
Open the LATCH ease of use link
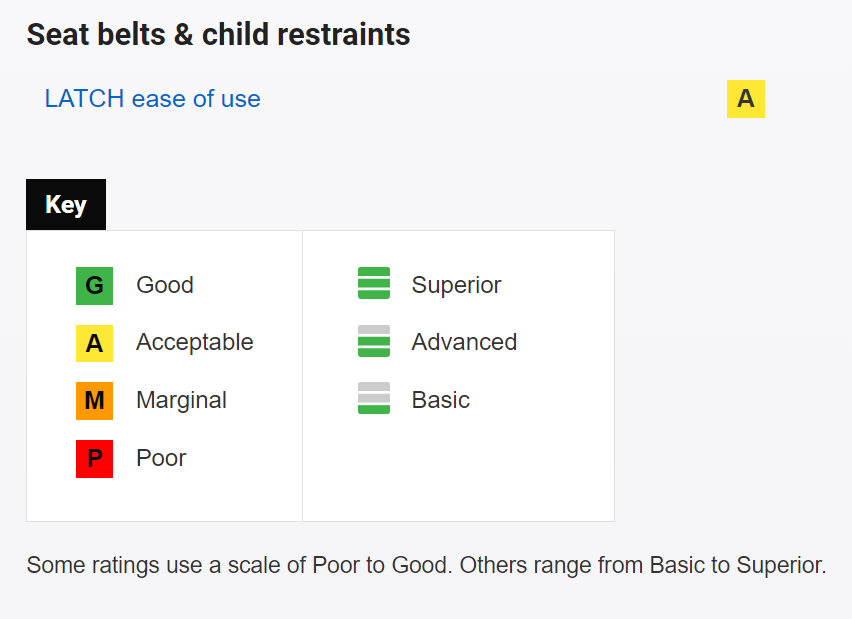tap(152, 99)
